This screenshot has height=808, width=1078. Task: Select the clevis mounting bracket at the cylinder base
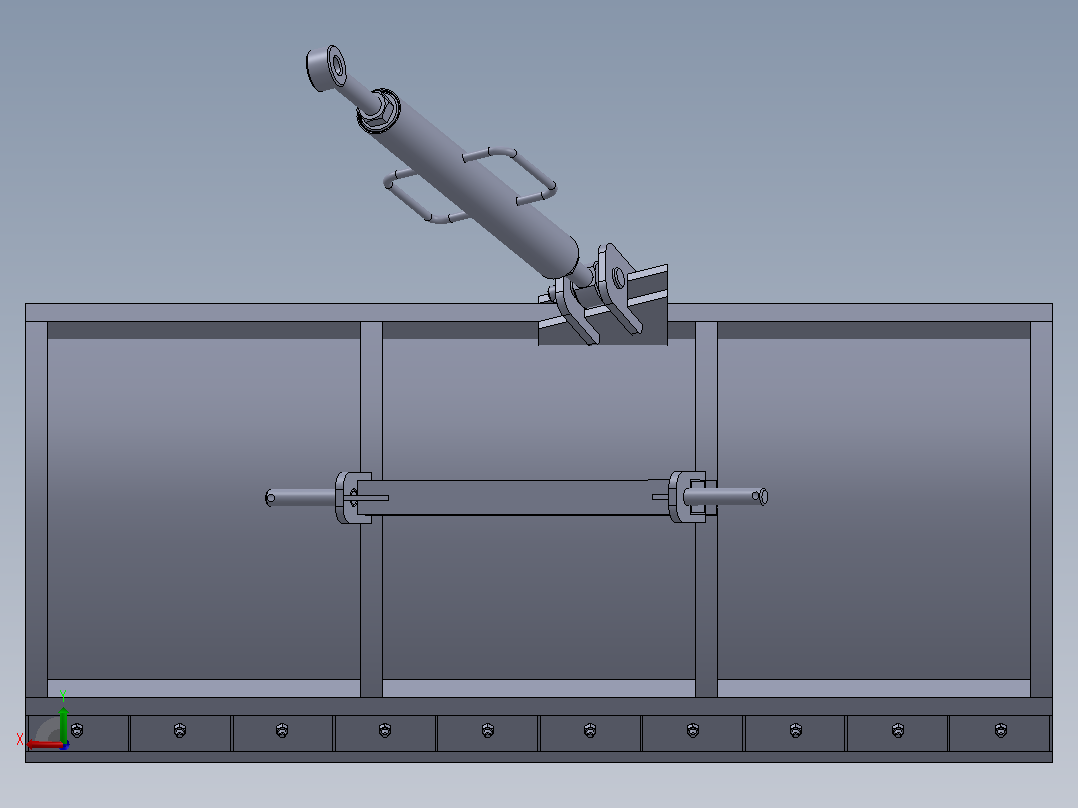tap(602, 294)
